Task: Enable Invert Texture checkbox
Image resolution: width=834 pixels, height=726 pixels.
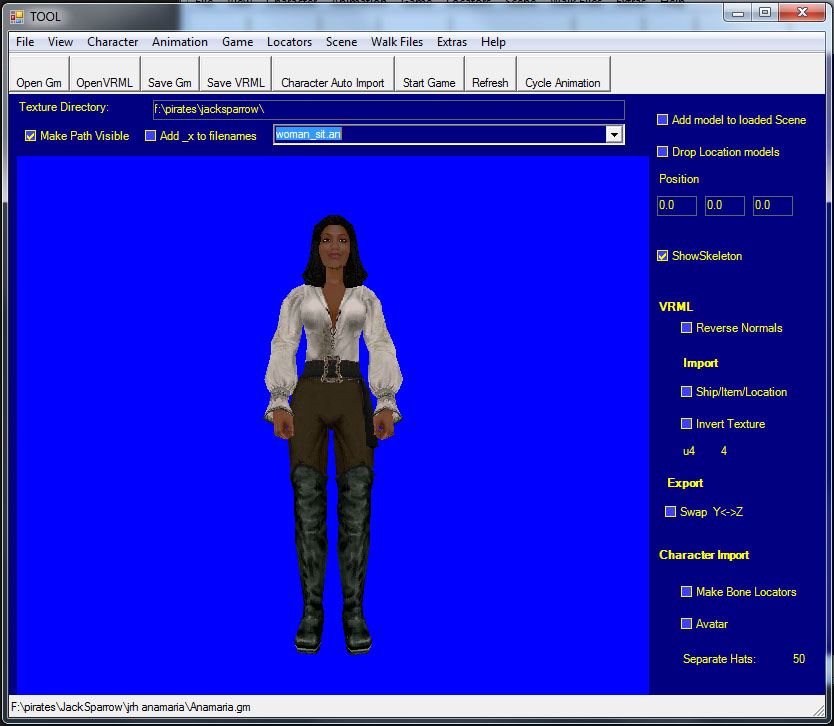Action: pyautogui.click(x=687, y=424)
